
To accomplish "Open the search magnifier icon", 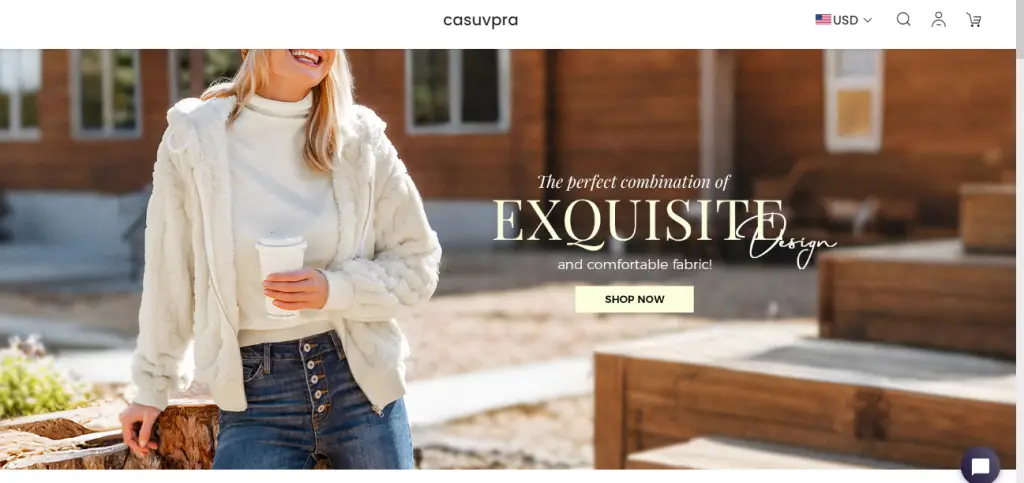I will (x=903, y=20).
